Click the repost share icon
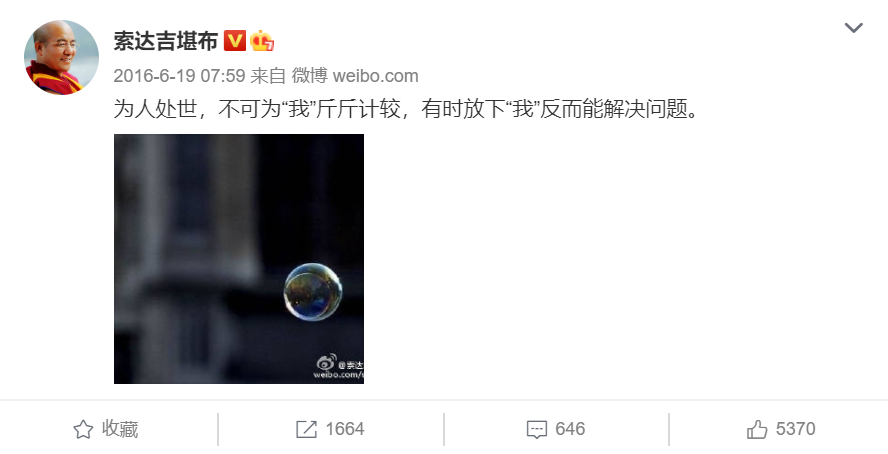Viewport: 888px width, 454px height. tap(306, 430)
